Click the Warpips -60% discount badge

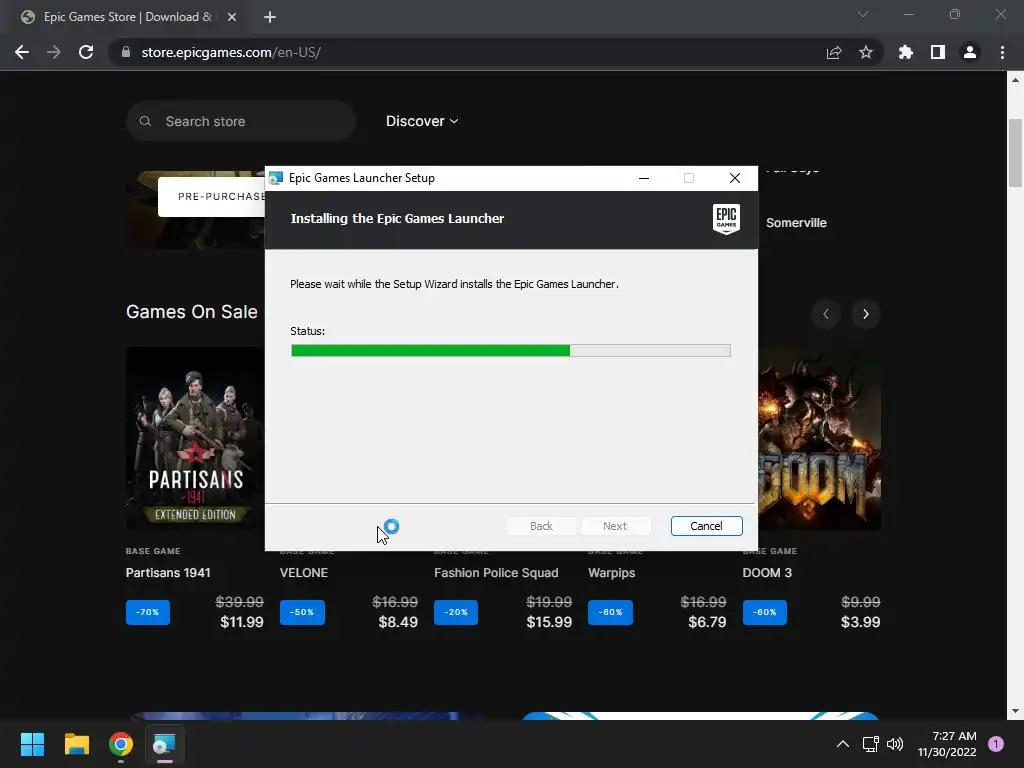pyautogui.click(x=610, y=612)
